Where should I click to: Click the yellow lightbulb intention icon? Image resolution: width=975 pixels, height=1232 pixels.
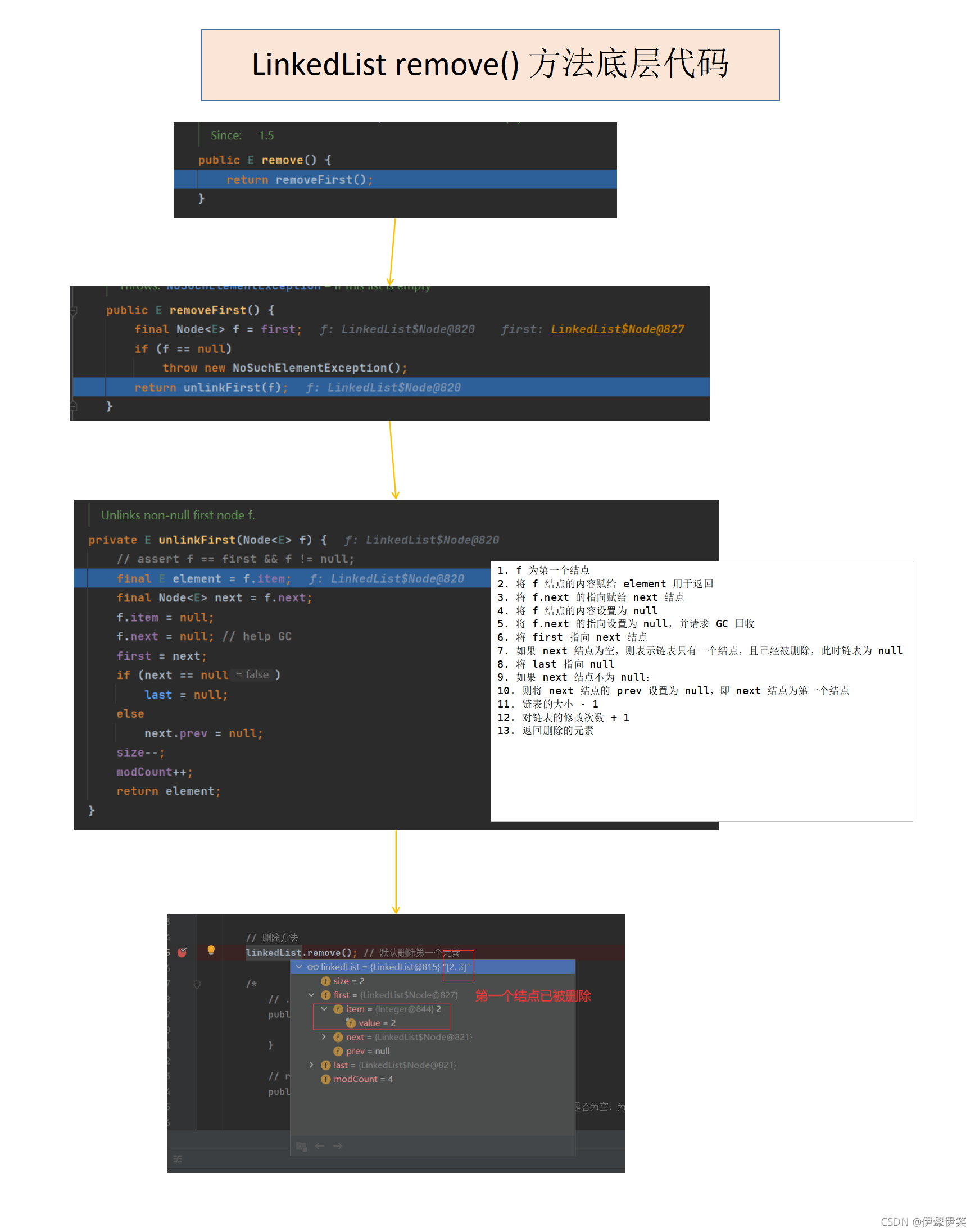point(211,950)
